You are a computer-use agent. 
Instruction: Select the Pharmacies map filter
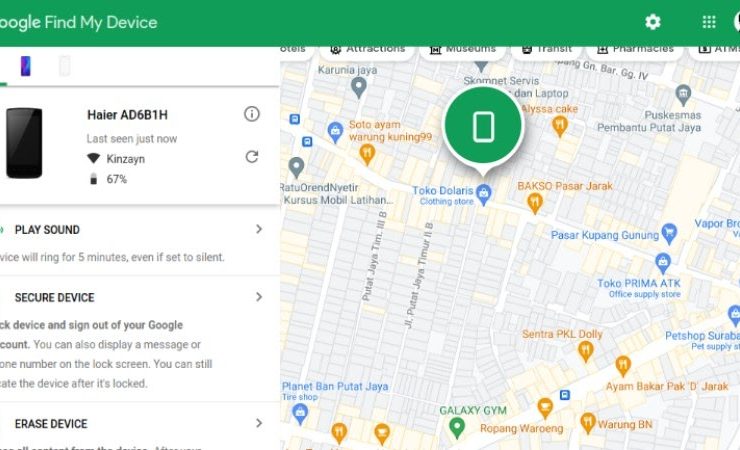click(x=635, y=49)
